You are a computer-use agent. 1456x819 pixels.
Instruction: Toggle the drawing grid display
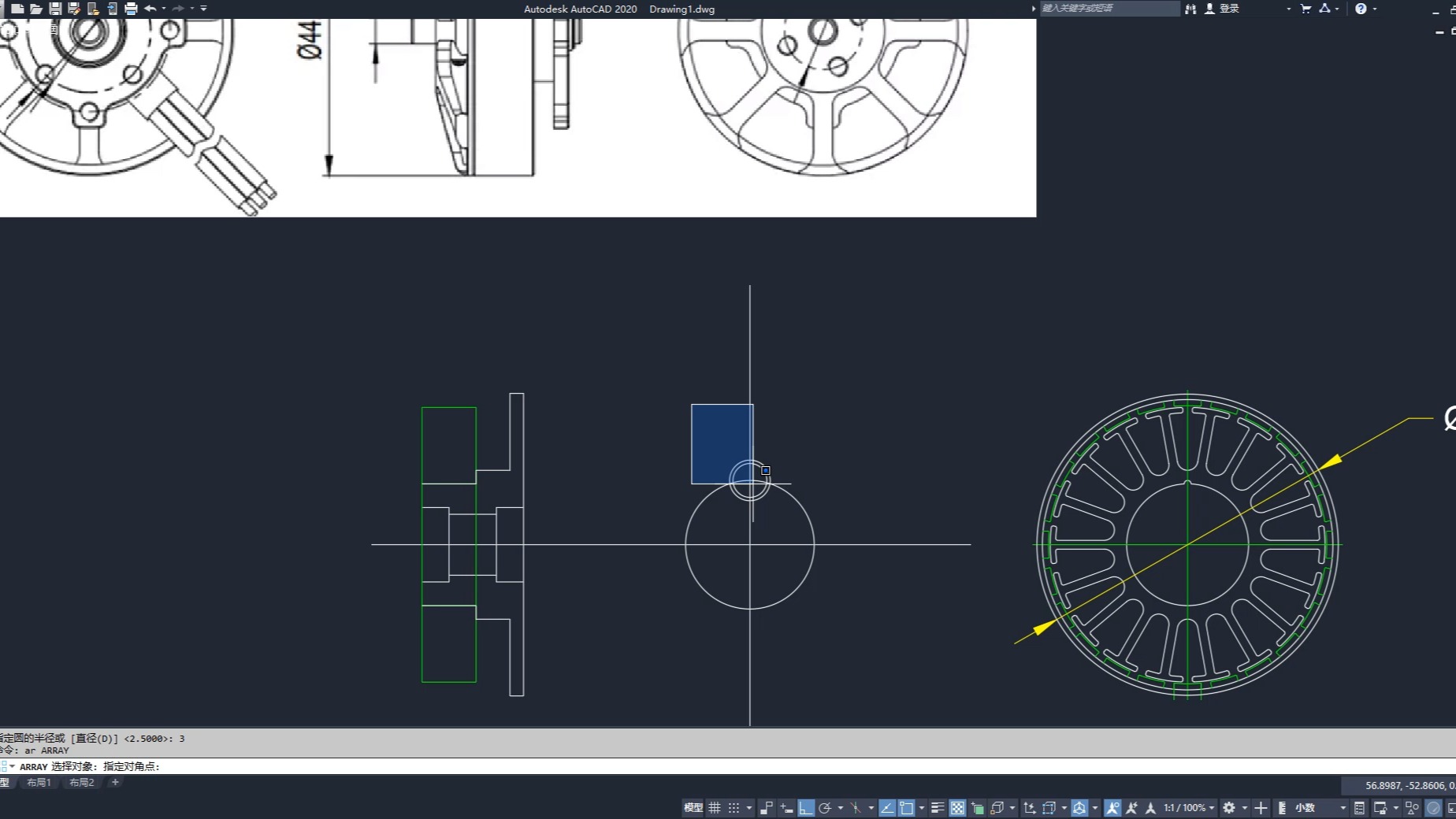715,808
